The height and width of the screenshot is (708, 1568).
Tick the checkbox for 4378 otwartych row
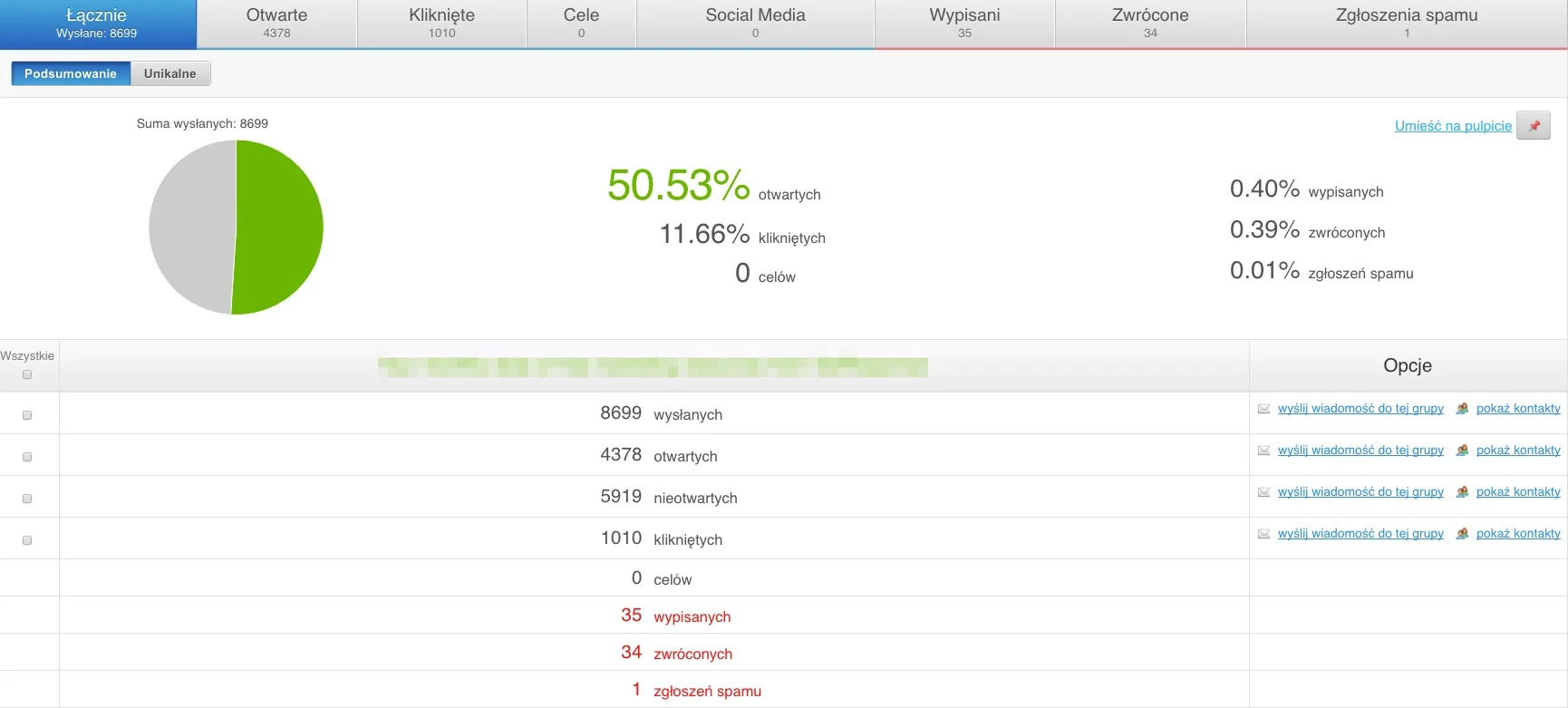click(27, 457)
